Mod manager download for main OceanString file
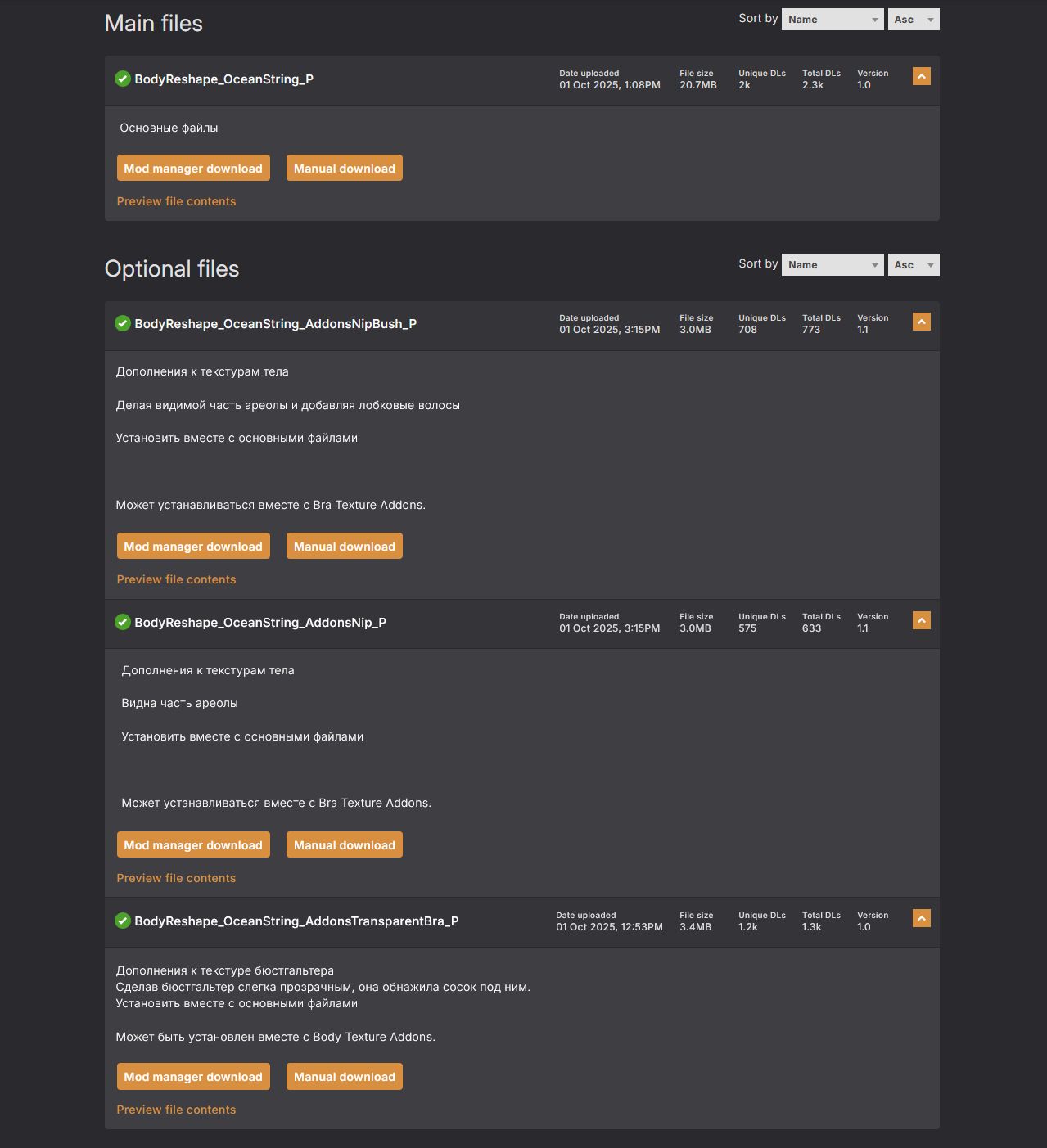 pos(193,169)
